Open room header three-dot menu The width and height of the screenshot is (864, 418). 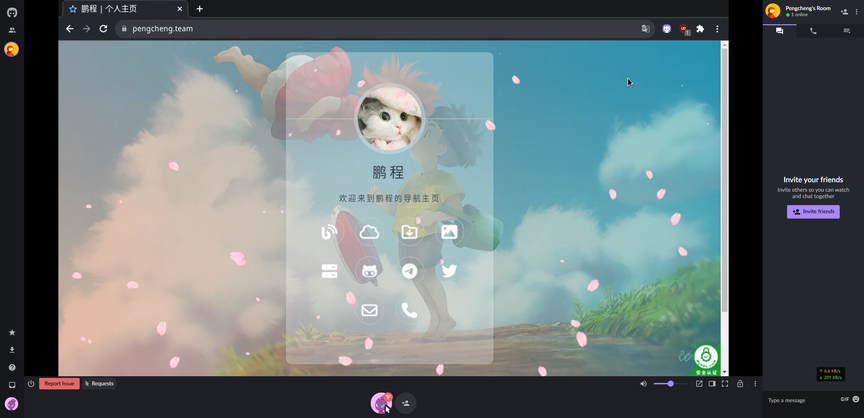pos(858,11)
